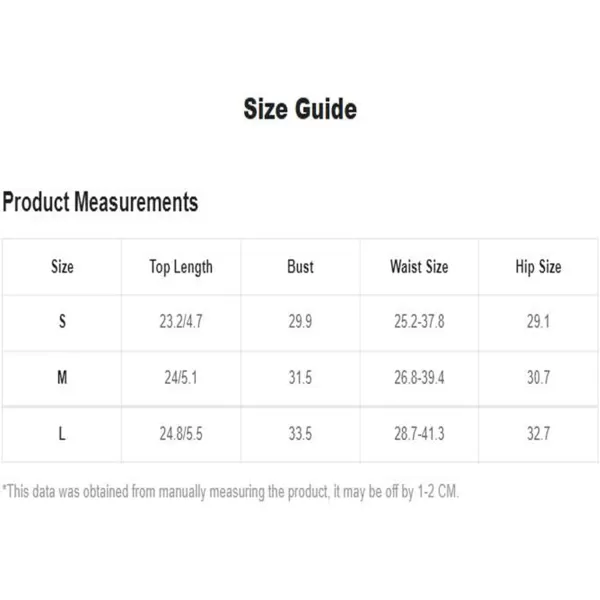Click the 23.2/4.7 top length cell
This screenshot has width=600, height=600.
click(x=181, y=321)
